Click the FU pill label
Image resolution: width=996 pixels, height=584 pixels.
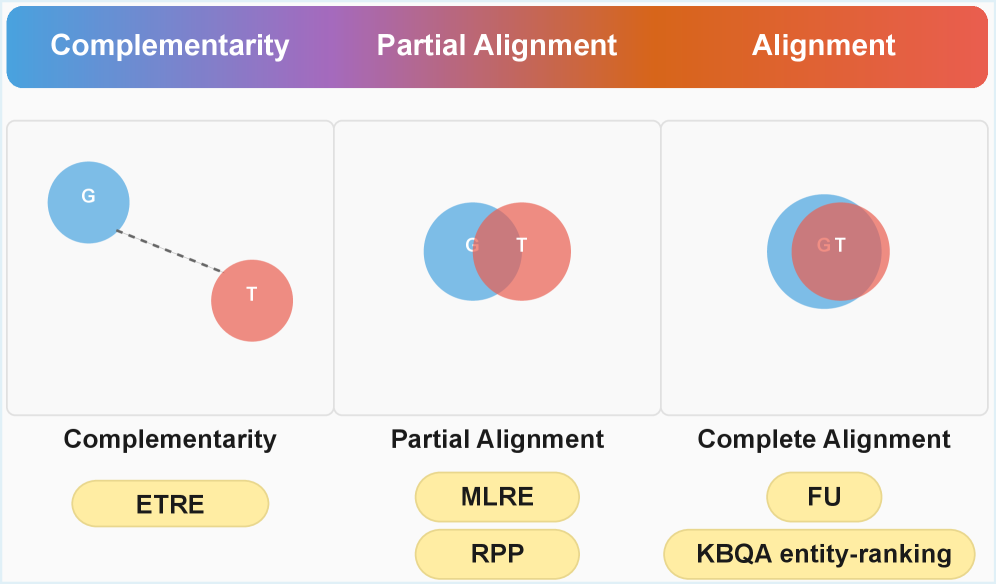pyautogui.click(x=824, y=497)
